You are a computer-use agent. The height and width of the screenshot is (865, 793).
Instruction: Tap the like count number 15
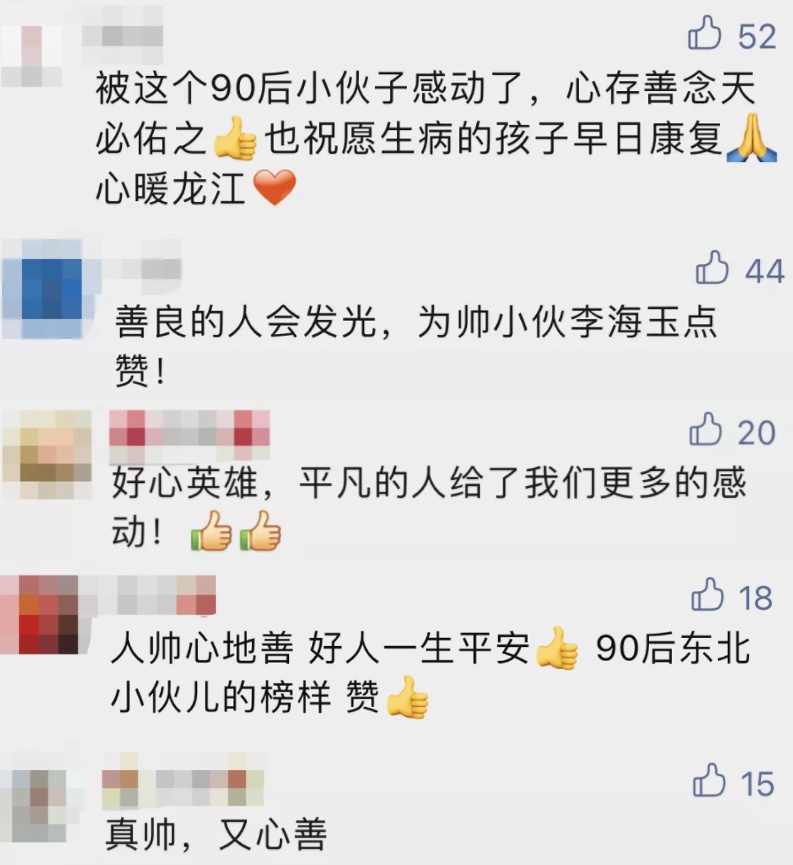(758, 783)
